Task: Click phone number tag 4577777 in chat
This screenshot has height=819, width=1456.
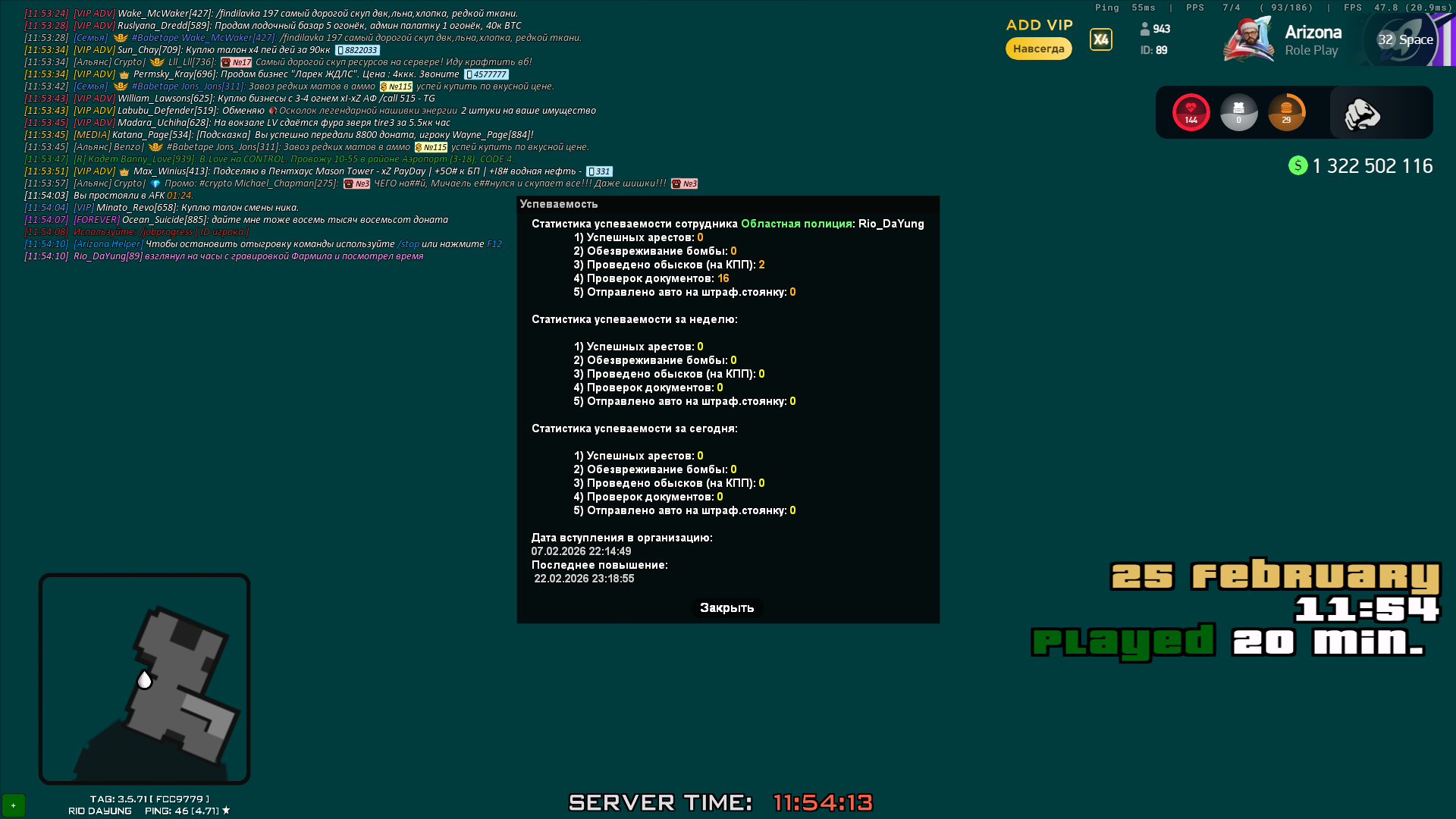Action: (486, 74)
